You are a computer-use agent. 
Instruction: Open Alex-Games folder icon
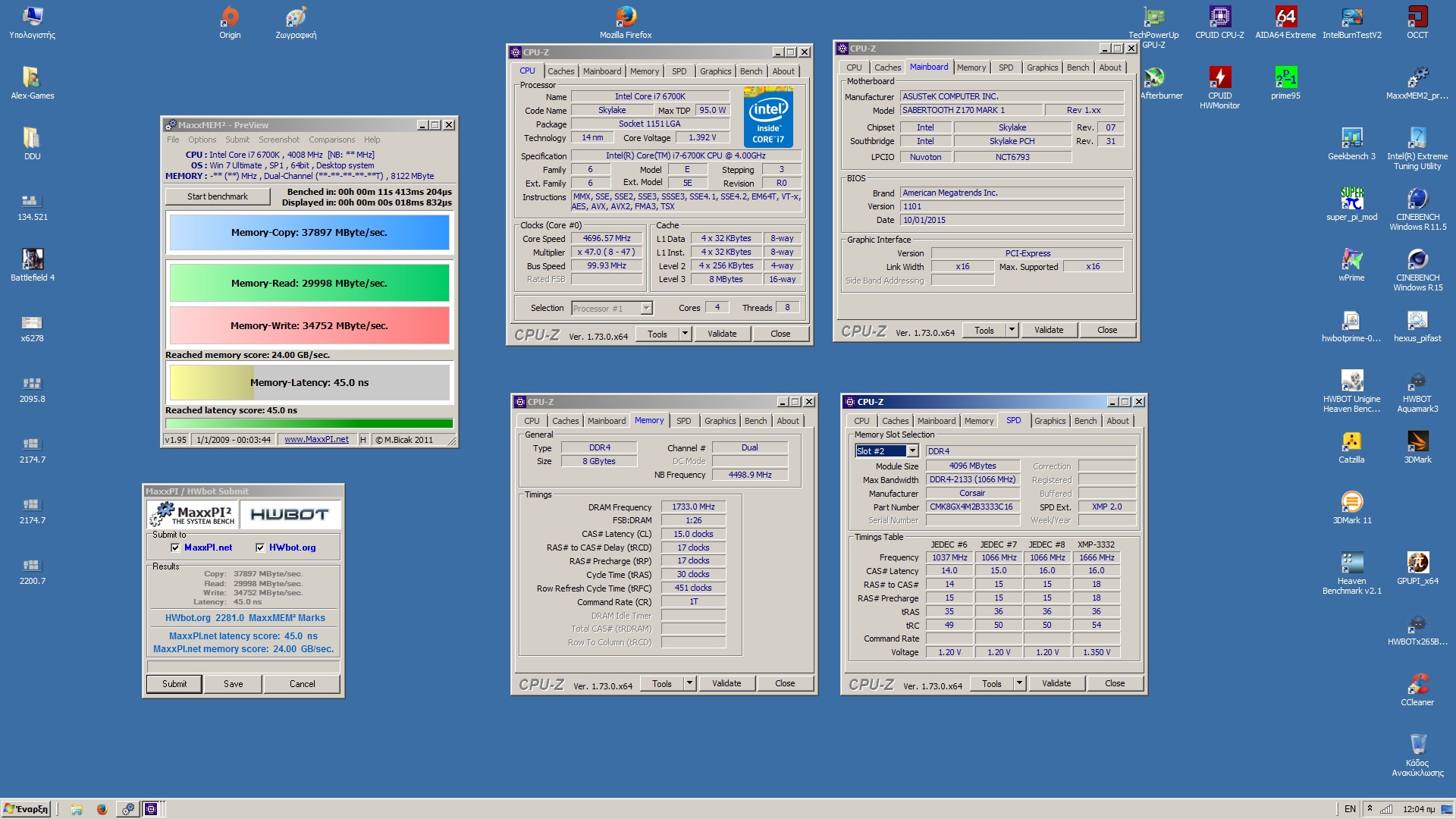33,83
